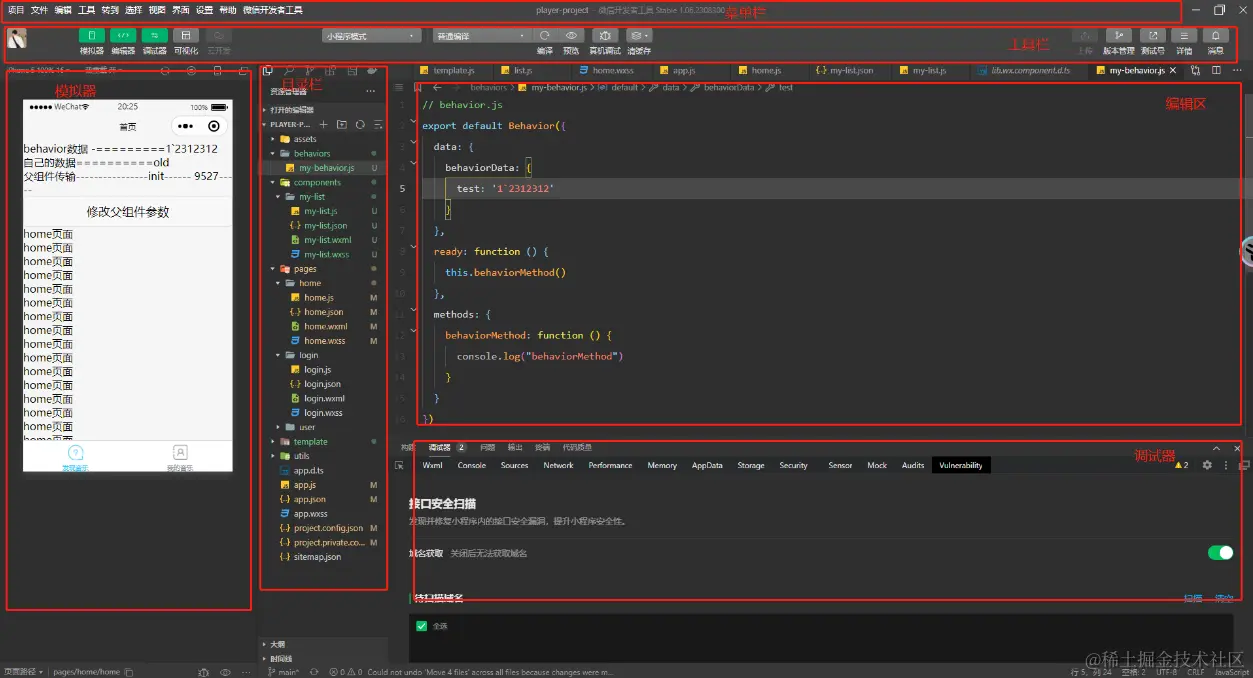Open login.wxml in file tree
This screenshot has height=678, width=1253.
coord(324,399)
